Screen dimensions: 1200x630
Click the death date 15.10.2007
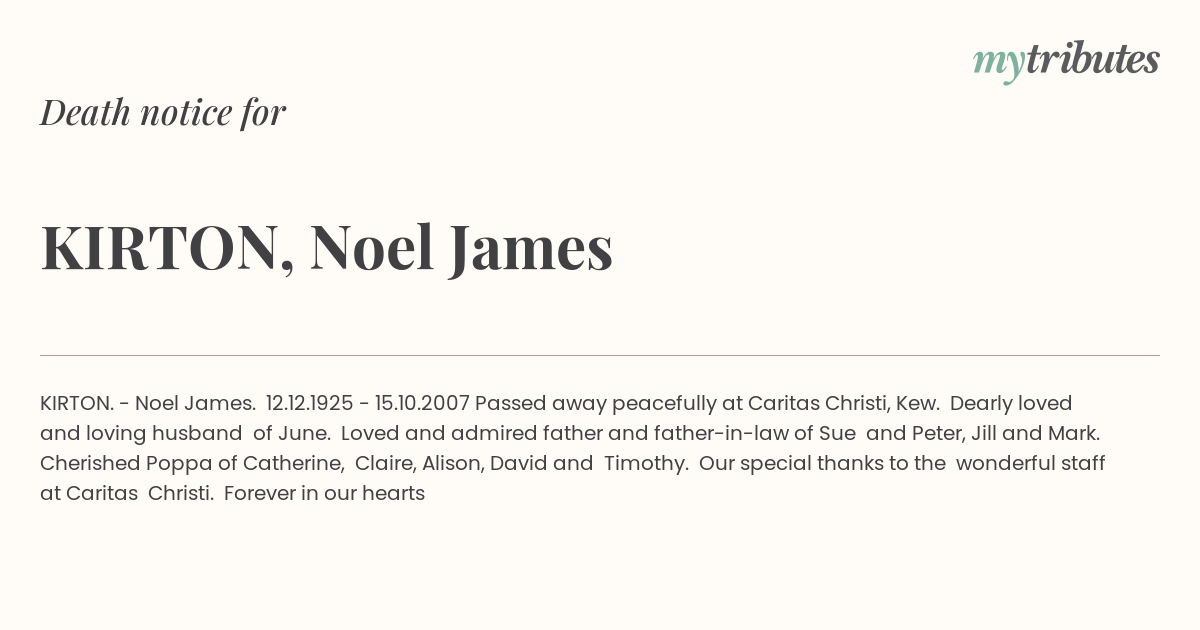tap(421, 403)
